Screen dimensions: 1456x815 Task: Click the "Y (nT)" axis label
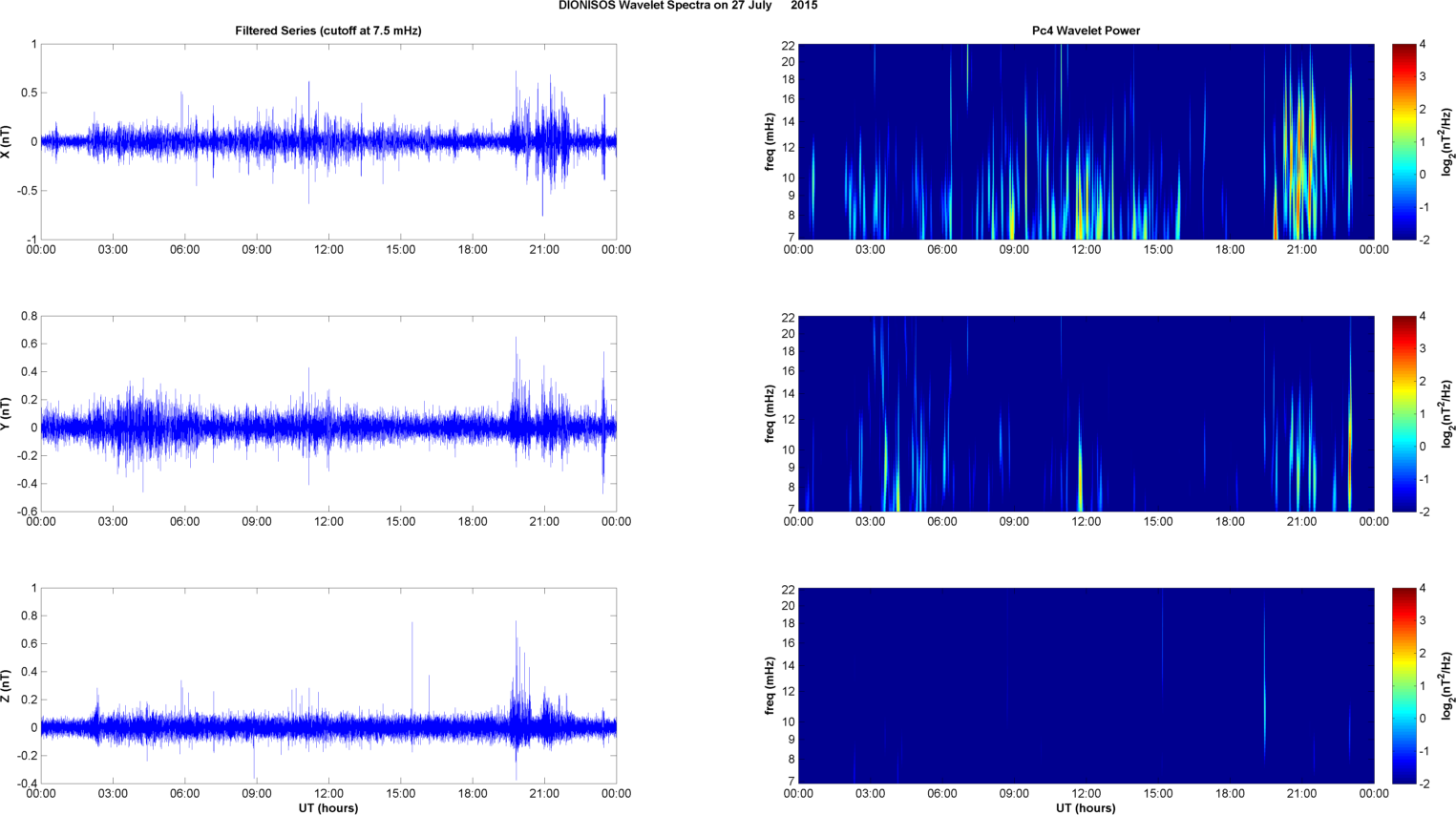7,413
